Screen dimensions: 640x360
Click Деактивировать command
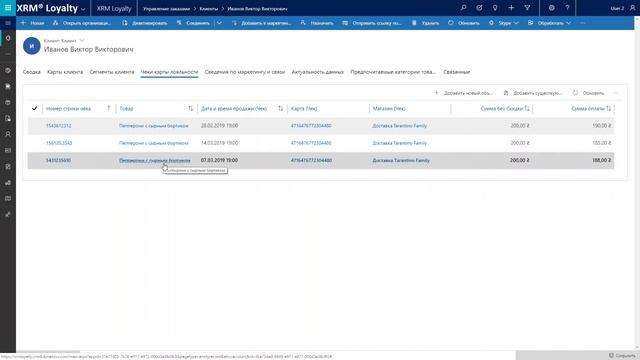(144, 23)
